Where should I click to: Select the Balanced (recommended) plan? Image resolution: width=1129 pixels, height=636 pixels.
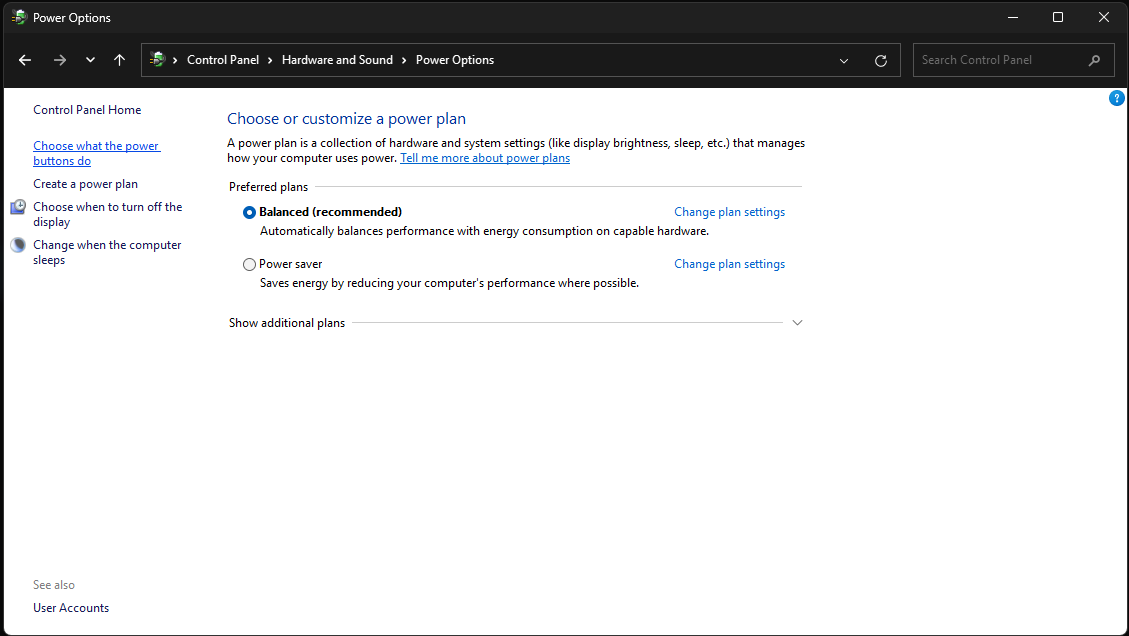249,212
